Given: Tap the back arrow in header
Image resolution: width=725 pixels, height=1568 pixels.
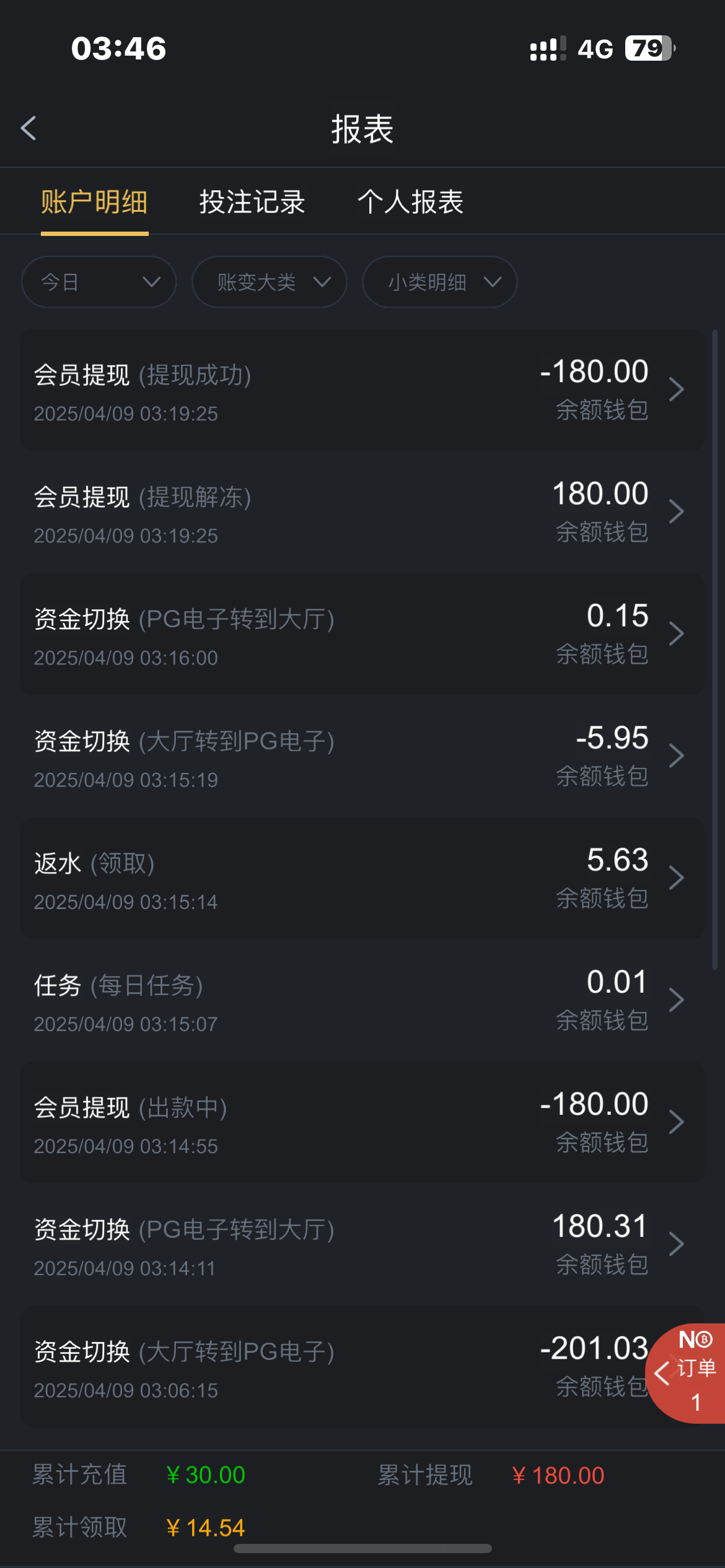Looking at the screenshot, I should point(29,128).
